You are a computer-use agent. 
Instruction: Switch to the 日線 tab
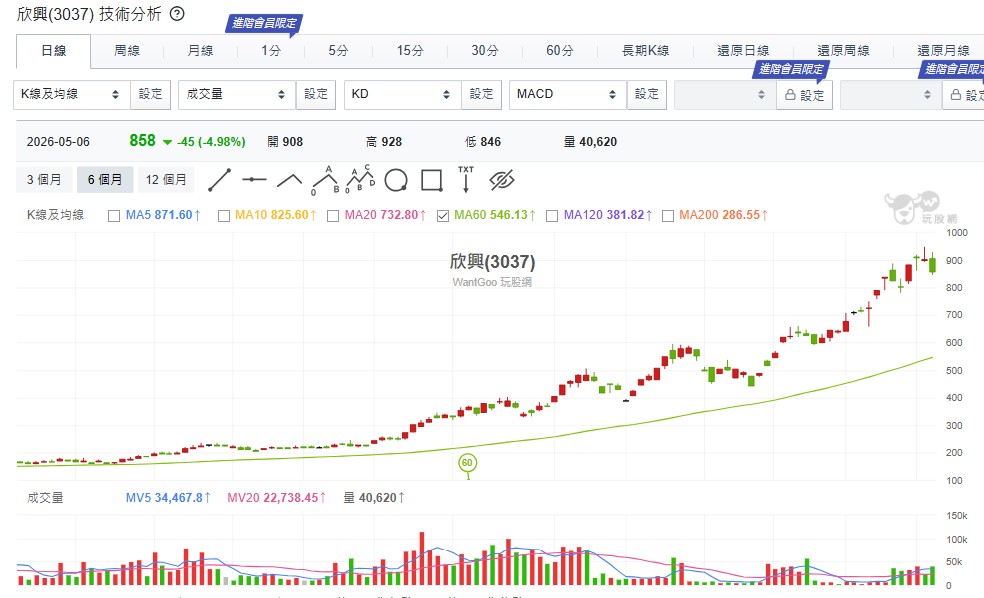tap(53, 51)
